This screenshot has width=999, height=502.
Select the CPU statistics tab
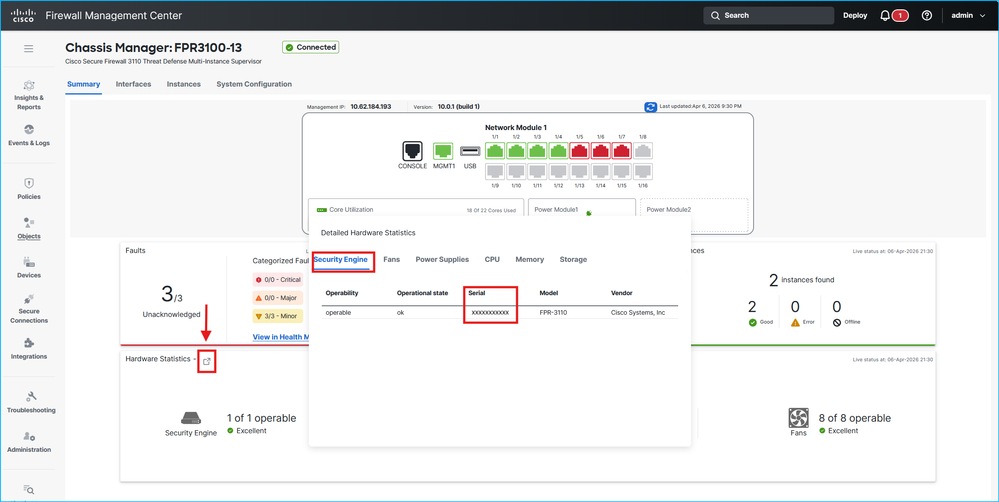pos(492,260)
